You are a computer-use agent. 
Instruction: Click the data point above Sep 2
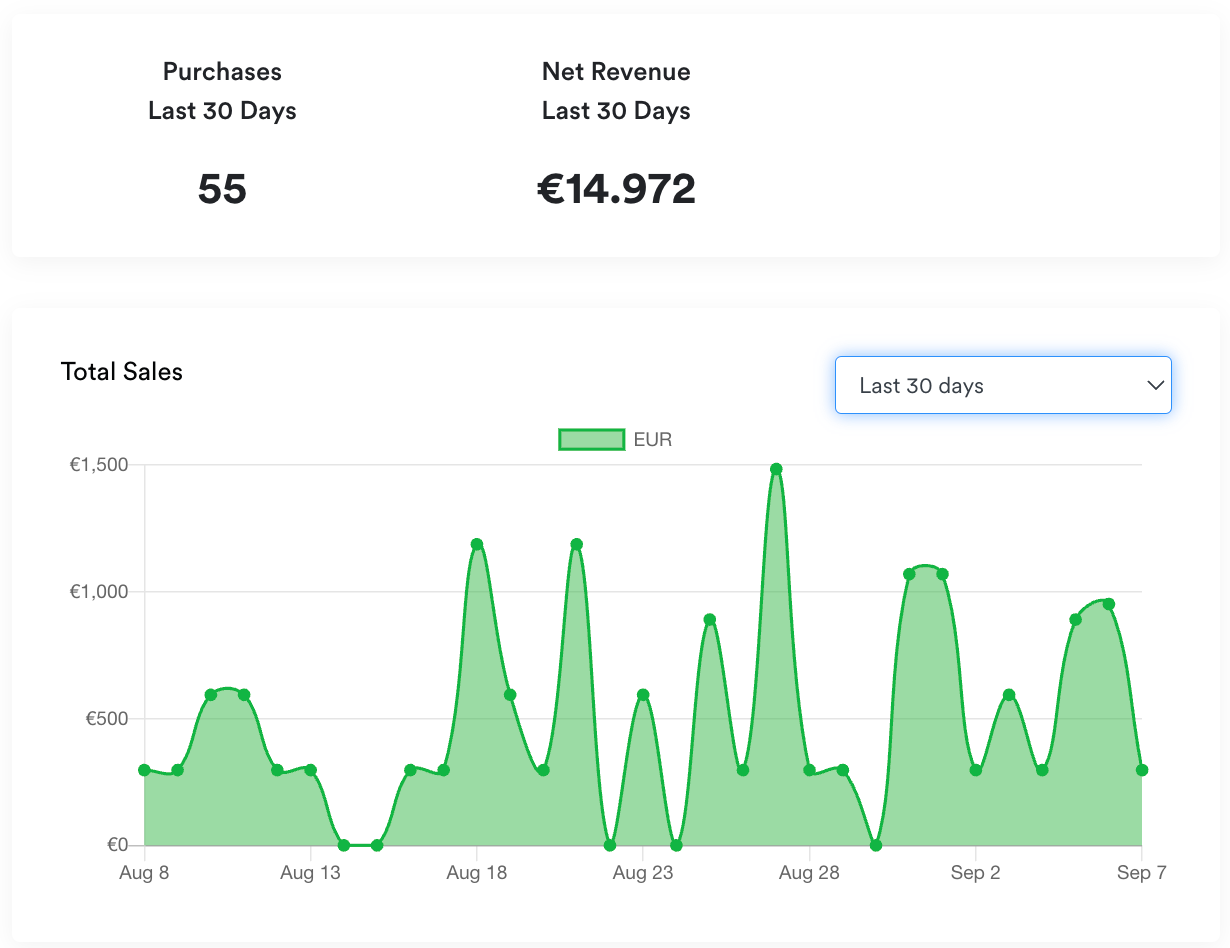coord(975,770)
